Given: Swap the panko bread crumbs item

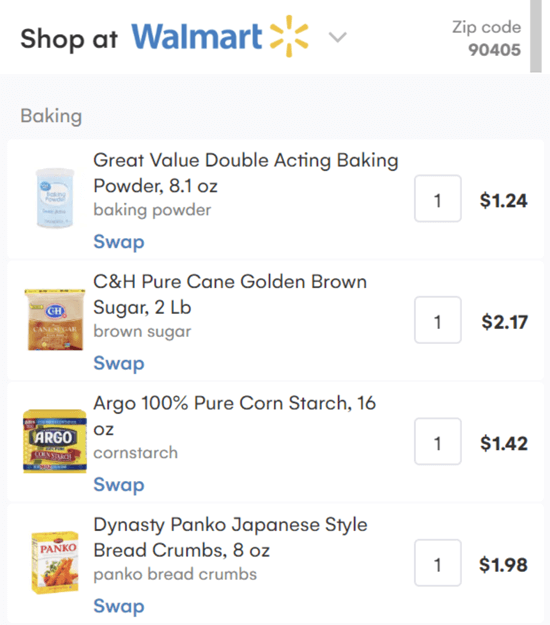Looking at the screenshot, I should pos(119,606).
